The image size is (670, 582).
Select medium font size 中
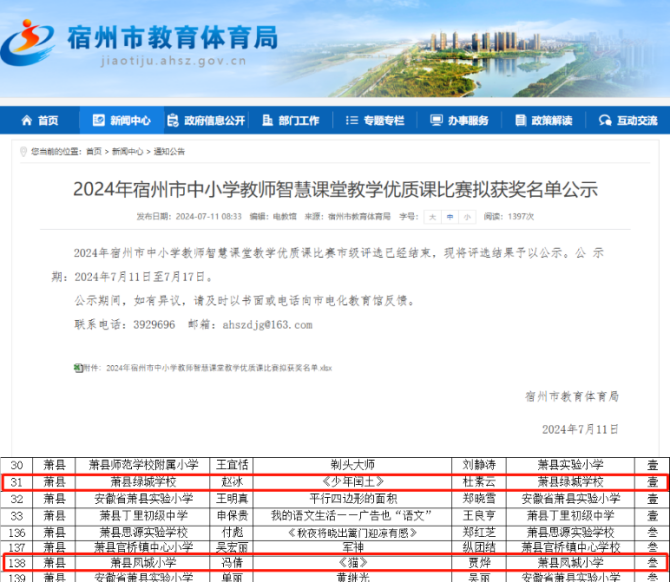point(450,217)
